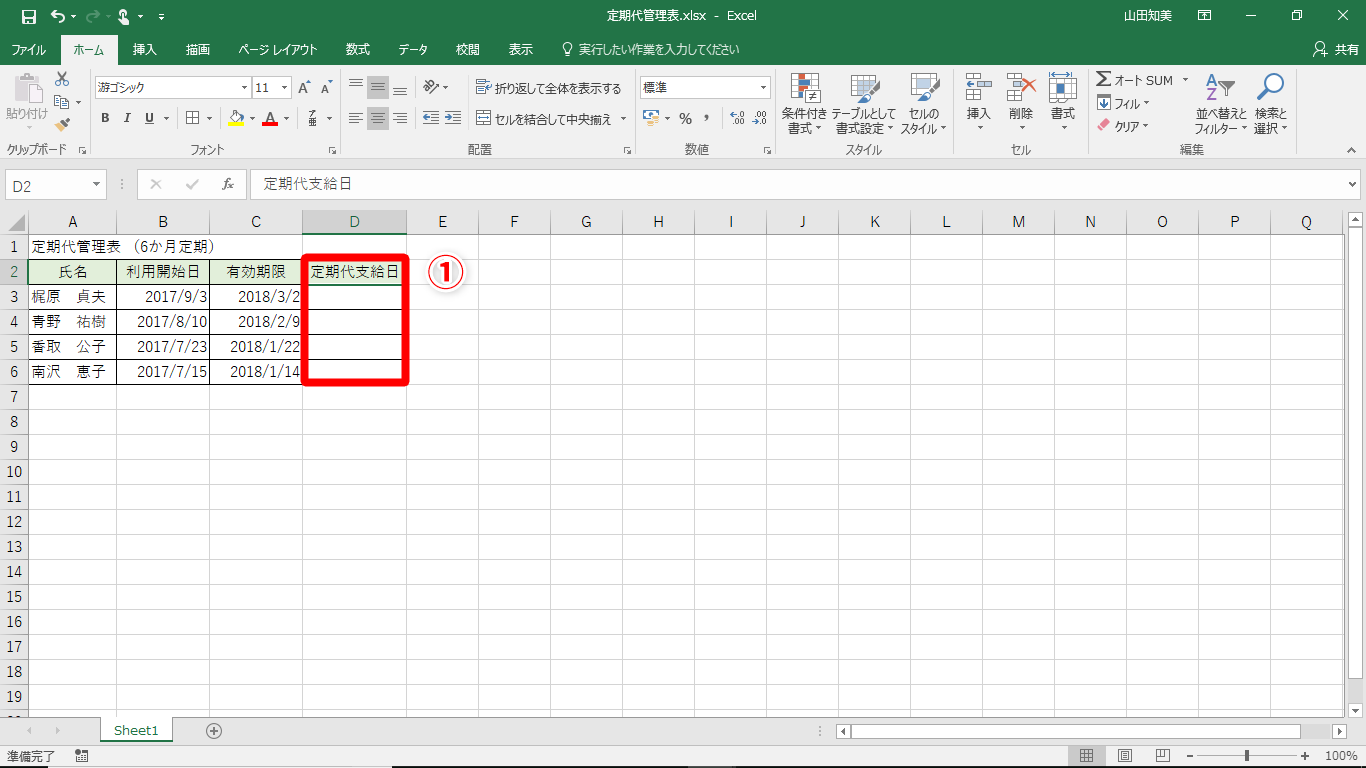Switch to the Page Layout (ページ レイアウト) tab

coord(278,49)
